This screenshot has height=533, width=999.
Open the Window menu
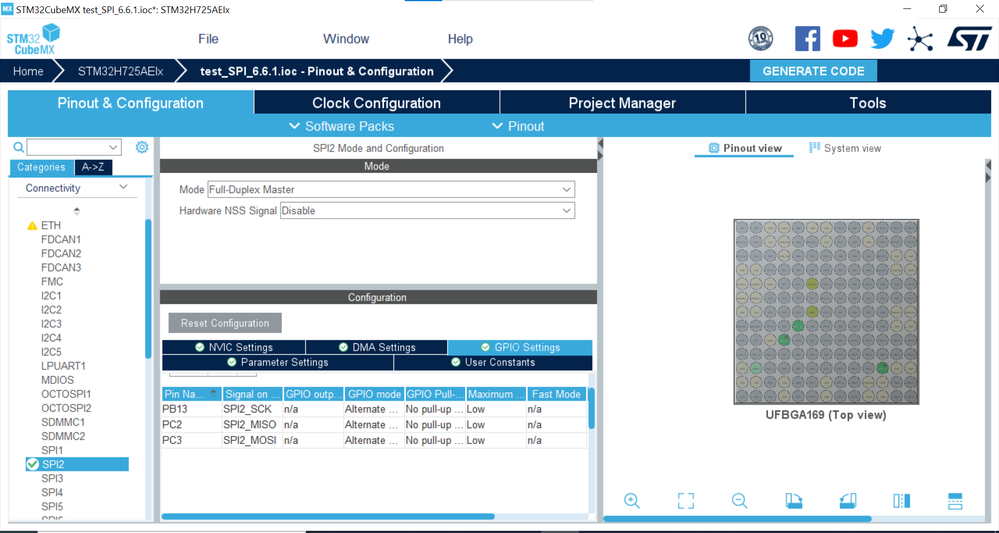pyautogui.click(x=346, y=39)
